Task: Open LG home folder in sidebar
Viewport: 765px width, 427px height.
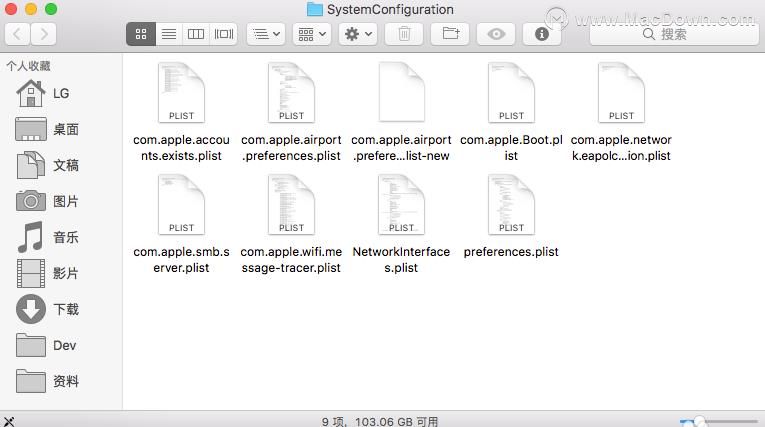Action: pos(43,93)
